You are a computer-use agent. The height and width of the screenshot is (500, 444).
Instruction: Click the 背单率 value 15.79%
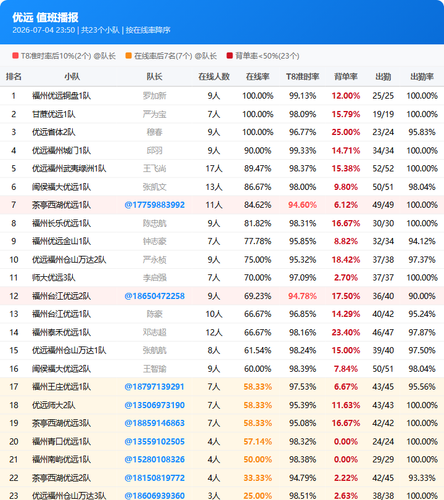pyautogui.click(x=346, y=114)
